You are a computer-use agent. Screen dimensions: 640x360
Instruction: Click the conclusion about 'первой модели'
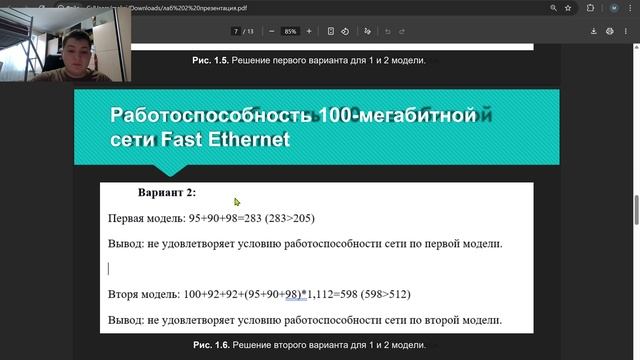point(305,244)
